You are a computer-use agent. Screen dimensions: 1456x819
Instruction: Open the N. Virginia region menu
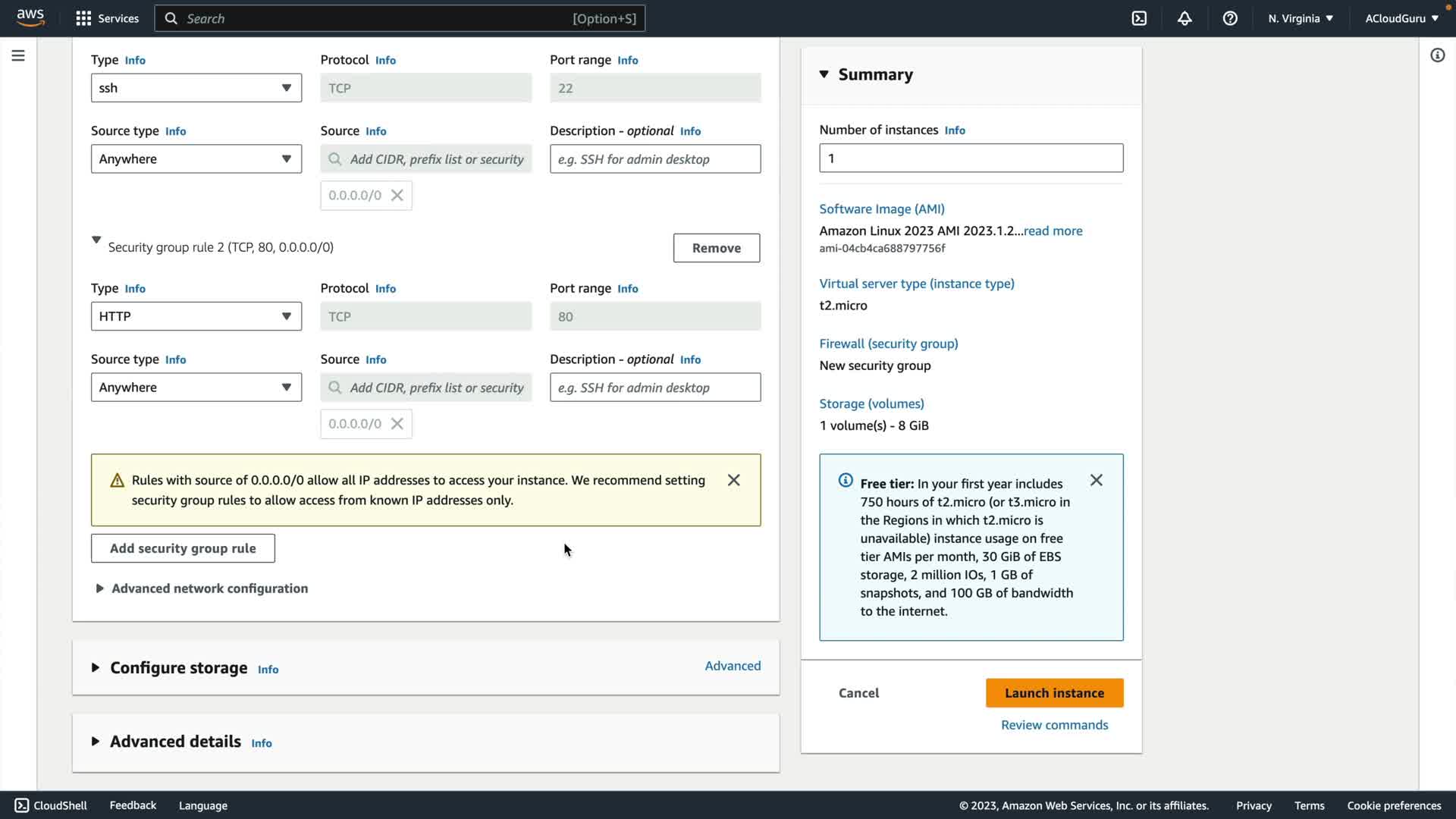(1300, 18)
